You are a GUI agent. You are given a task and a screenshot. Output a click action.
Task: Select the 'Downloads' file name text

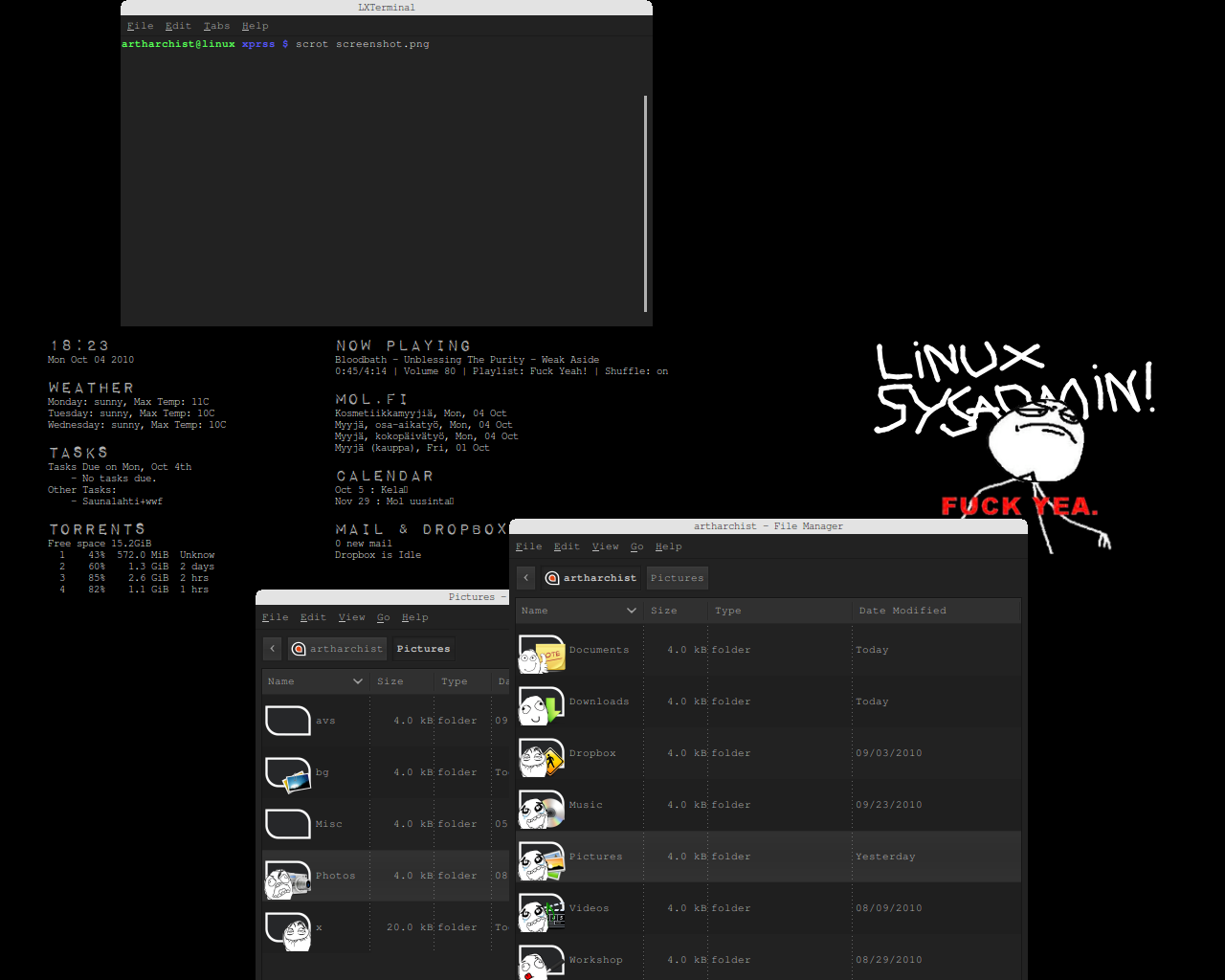point(599,702)
